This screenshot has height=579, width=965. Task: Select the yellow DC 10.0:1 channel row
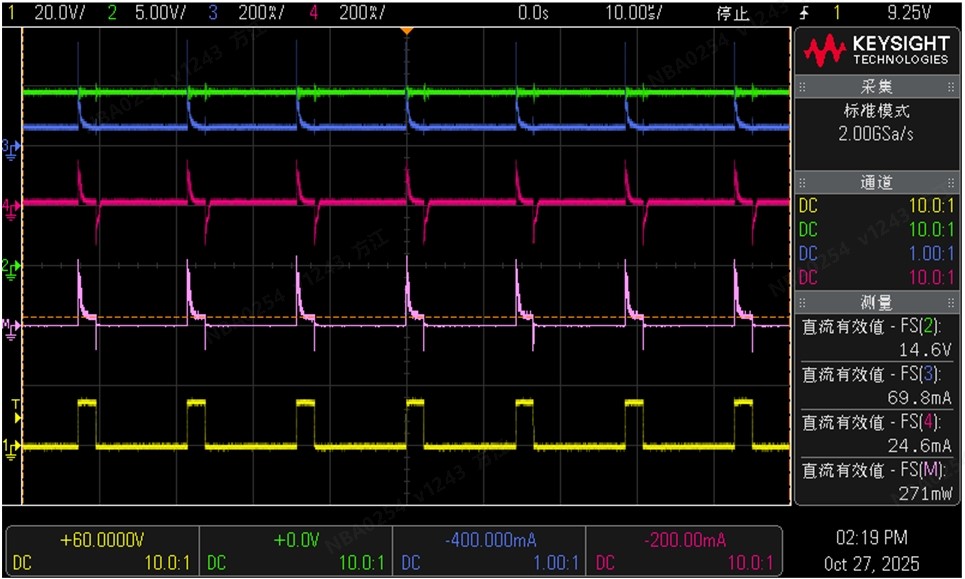tap(876, 206)
